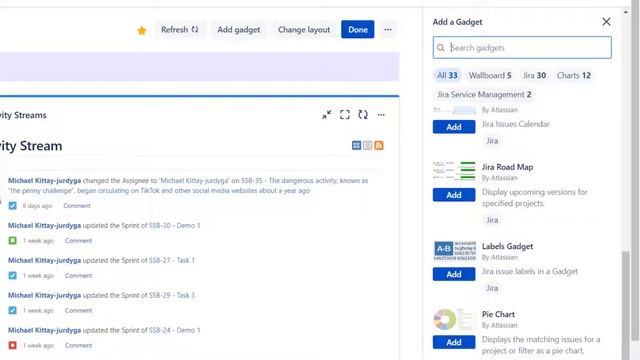
Task: Click the Pie Chart thumbnail
Action: pos(454,319)
